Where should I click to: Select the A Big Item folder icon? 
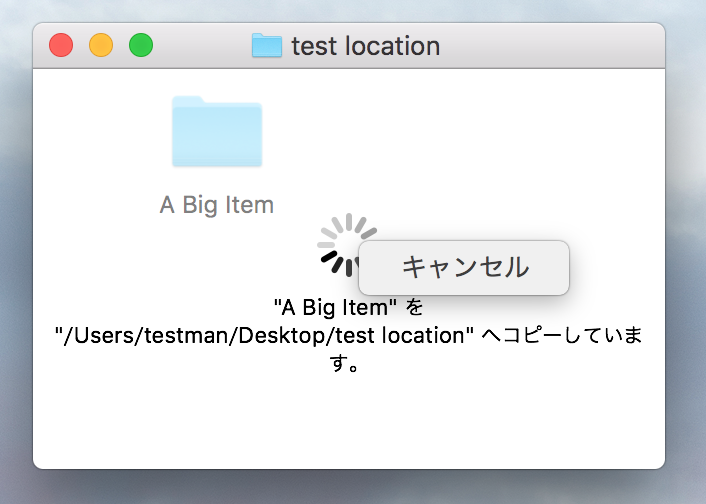click(x=217, y=131)
